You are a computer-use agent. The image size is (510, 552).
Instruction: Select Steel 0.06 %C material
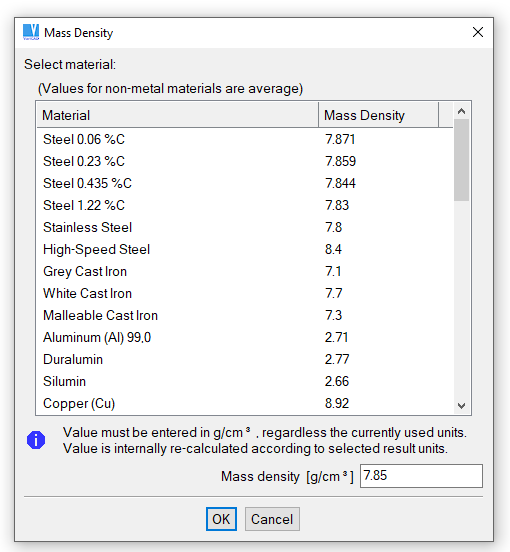pyautogui.click(x=245, y=139)
